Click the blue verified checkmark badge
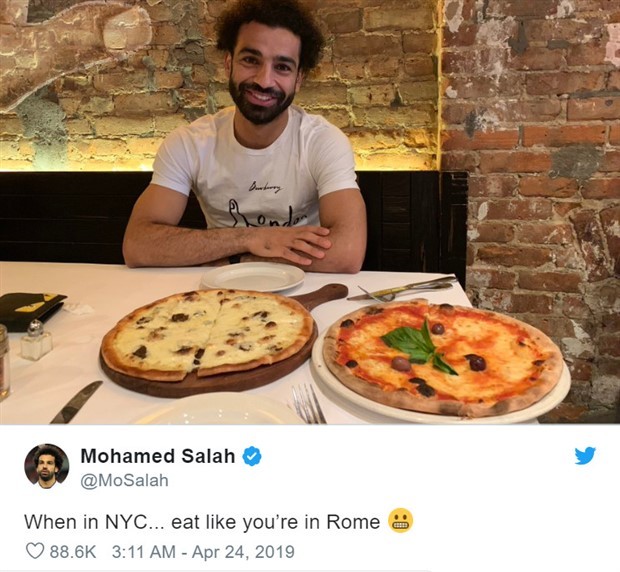 tap(251, 456)
